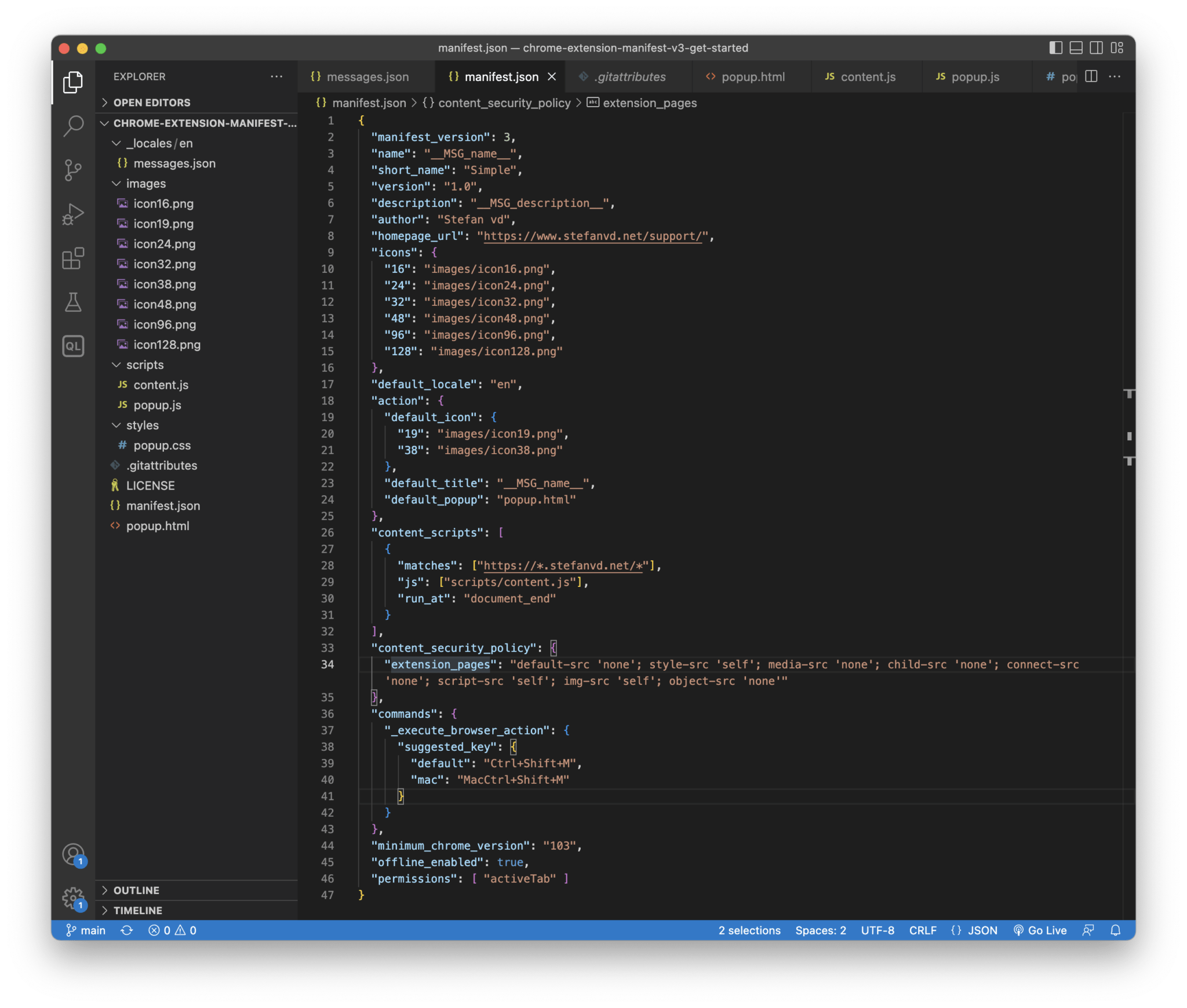Open the Testing flask view
The image size is (1187, 1008).
point(73,302)
